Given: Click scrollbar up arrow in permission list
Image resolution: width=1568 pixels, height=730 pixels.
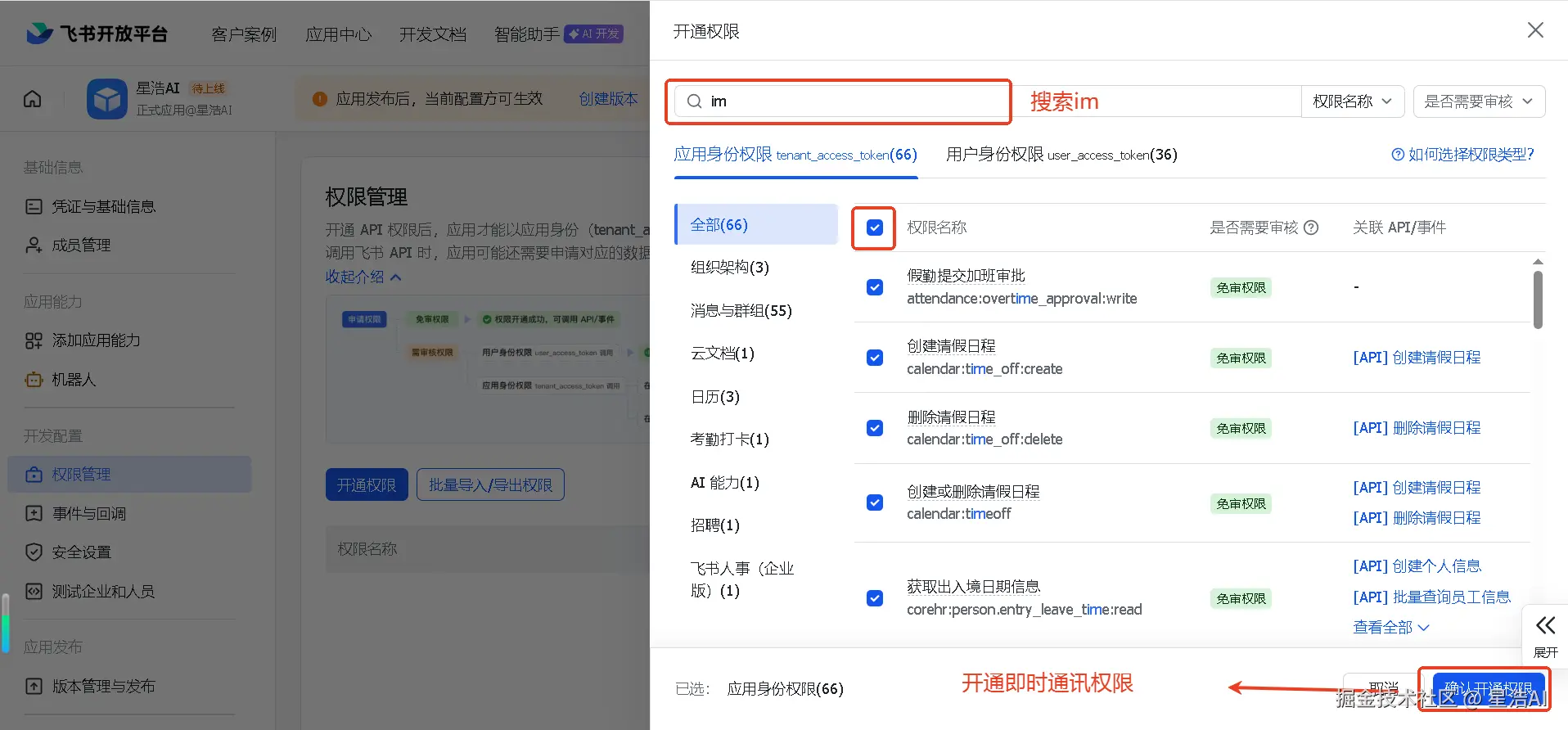Looking at the screenshot, I should [x=1538, y=262].
